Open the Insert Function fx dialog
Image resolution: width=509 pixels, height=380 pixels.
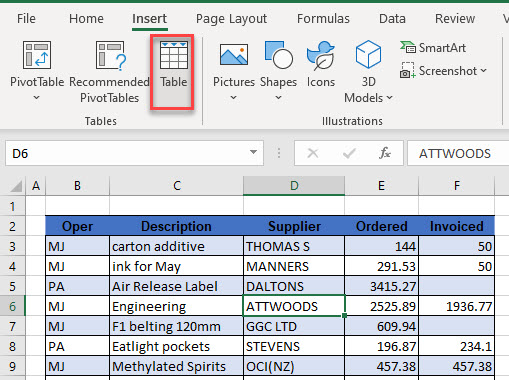(385, 153)
